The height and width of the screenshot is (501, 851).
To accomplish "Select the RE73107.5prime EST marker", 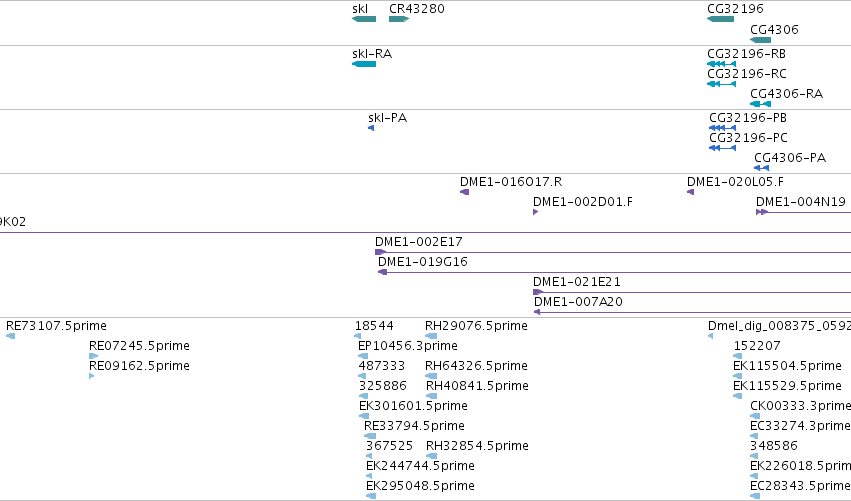I will click(x=10, y=336).
